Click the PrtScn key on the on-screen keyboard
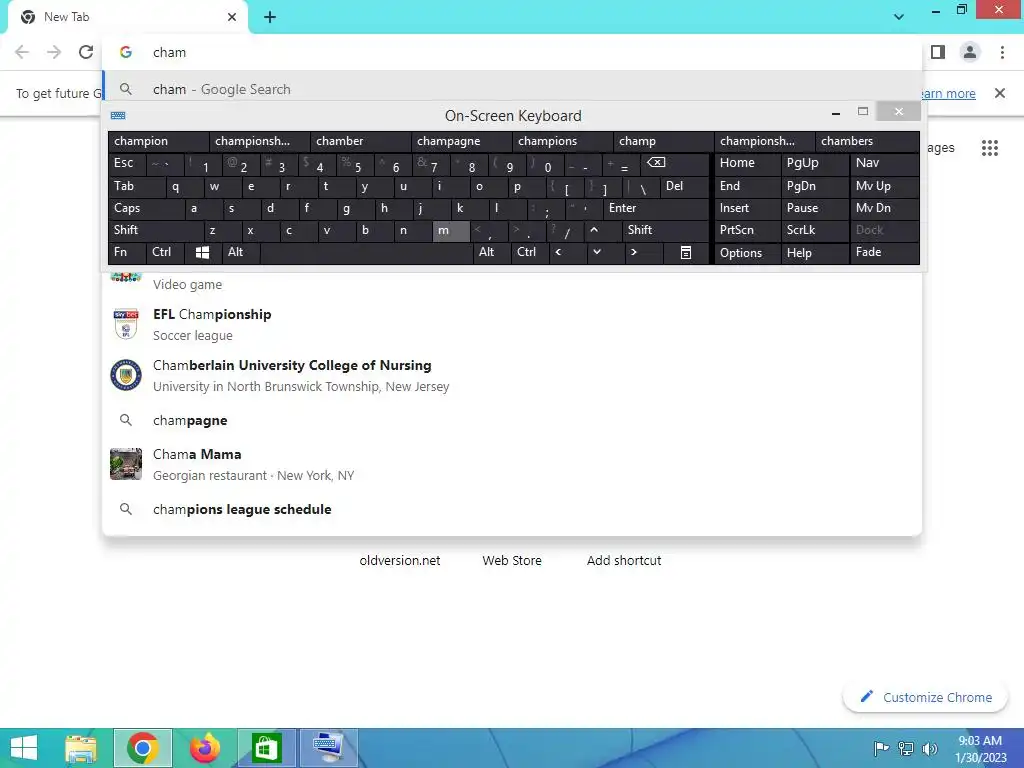This screenshot has height=768, width=1024. coord(747,230)
